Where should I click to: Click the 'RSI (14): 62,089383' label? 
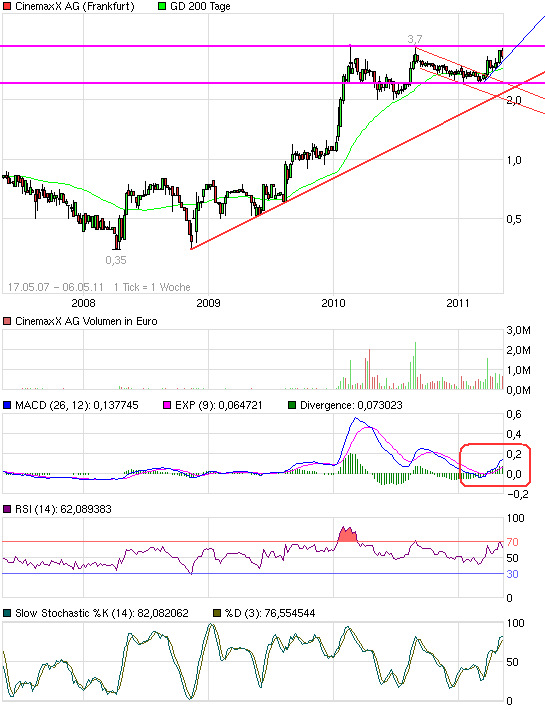(63, 509)
